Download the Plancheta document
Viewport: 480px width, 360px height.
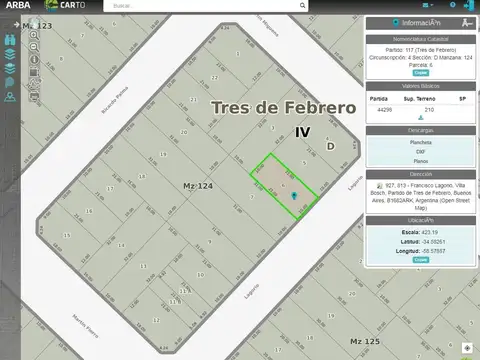[421, 142]
